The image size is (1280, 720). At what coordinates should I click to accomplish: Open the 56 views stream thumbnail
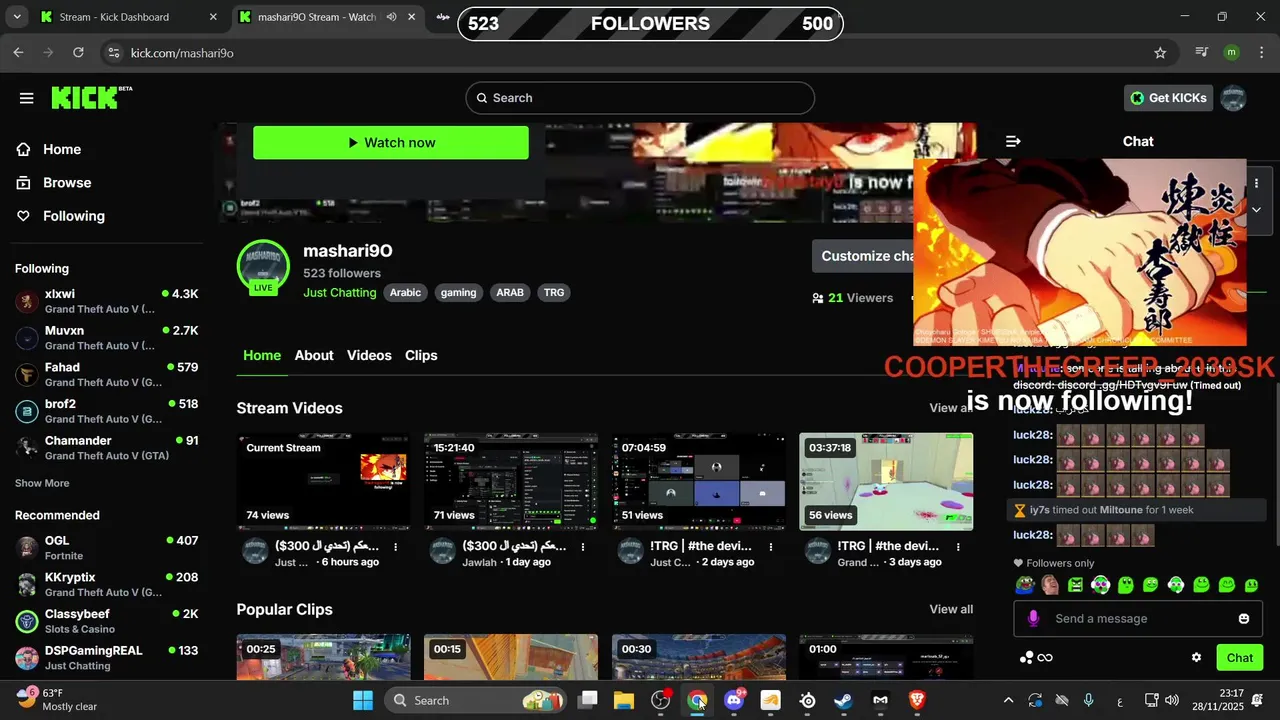click(886, 482)
